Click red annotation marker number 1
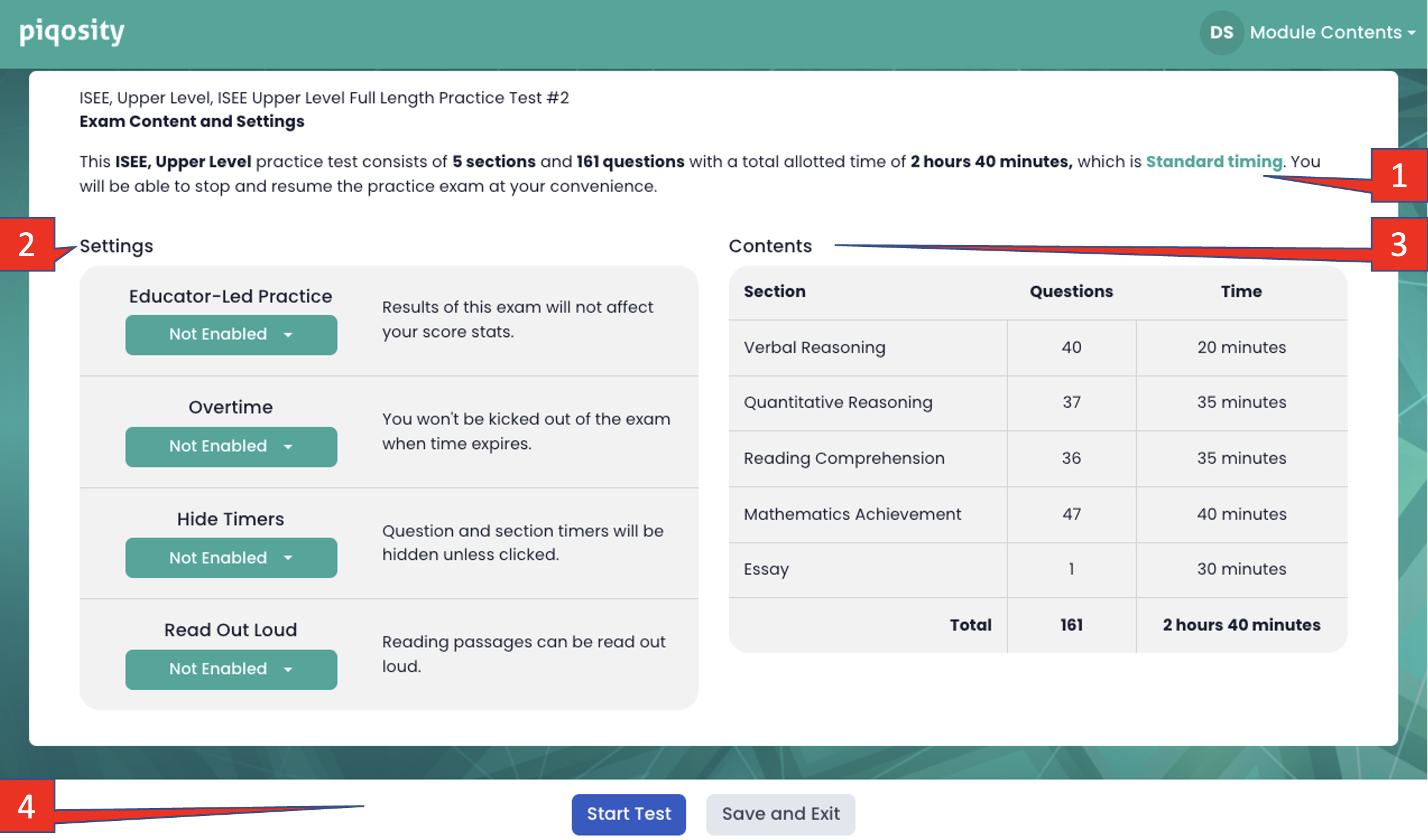This screenshot has width=1428, height=840. (x=1398, y=176)
